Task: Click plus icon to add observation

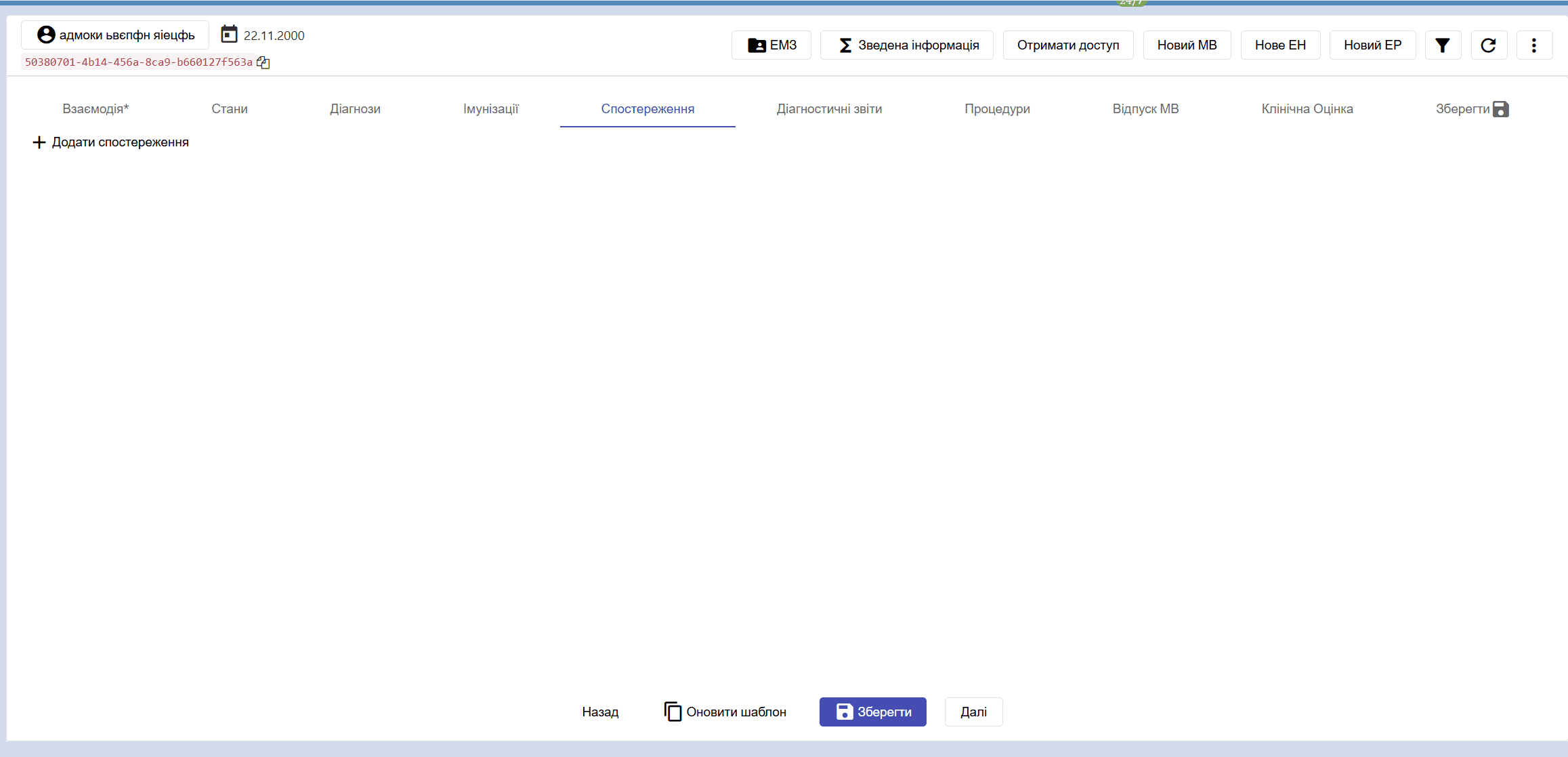Action: pos(39,142)
